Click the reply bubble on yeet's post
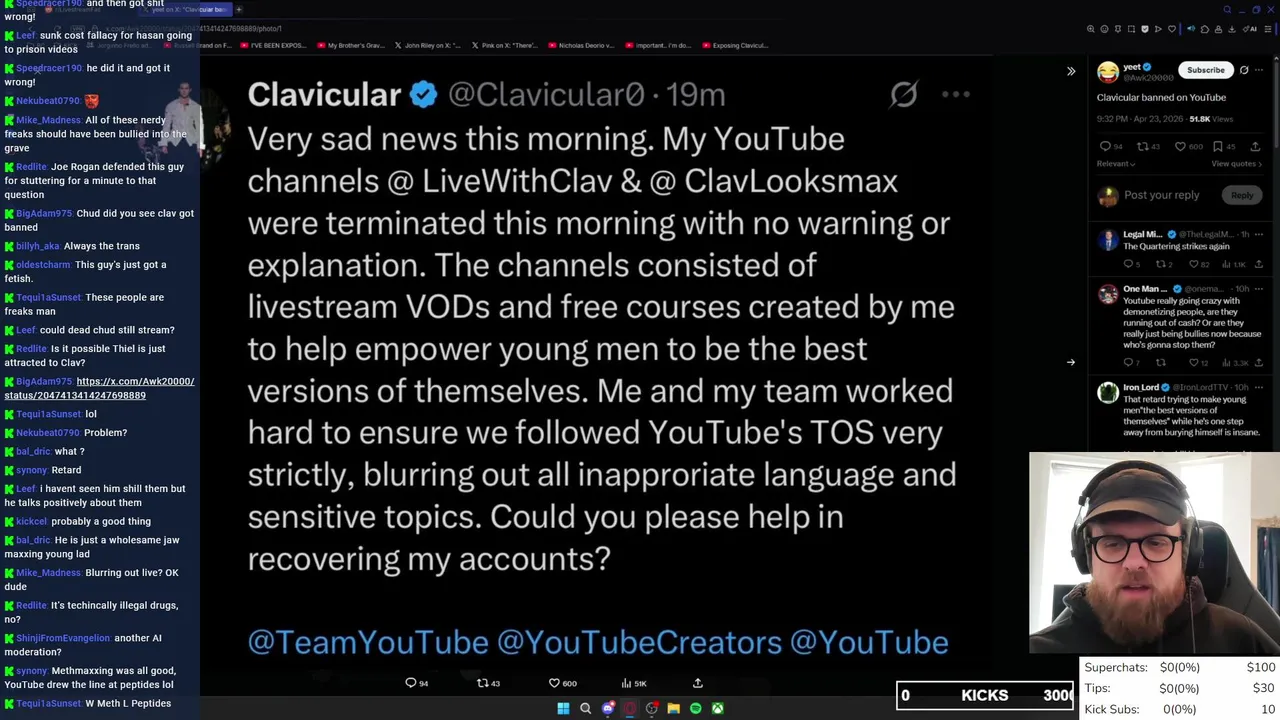Screen dimensions: 1280x720 1105,147
